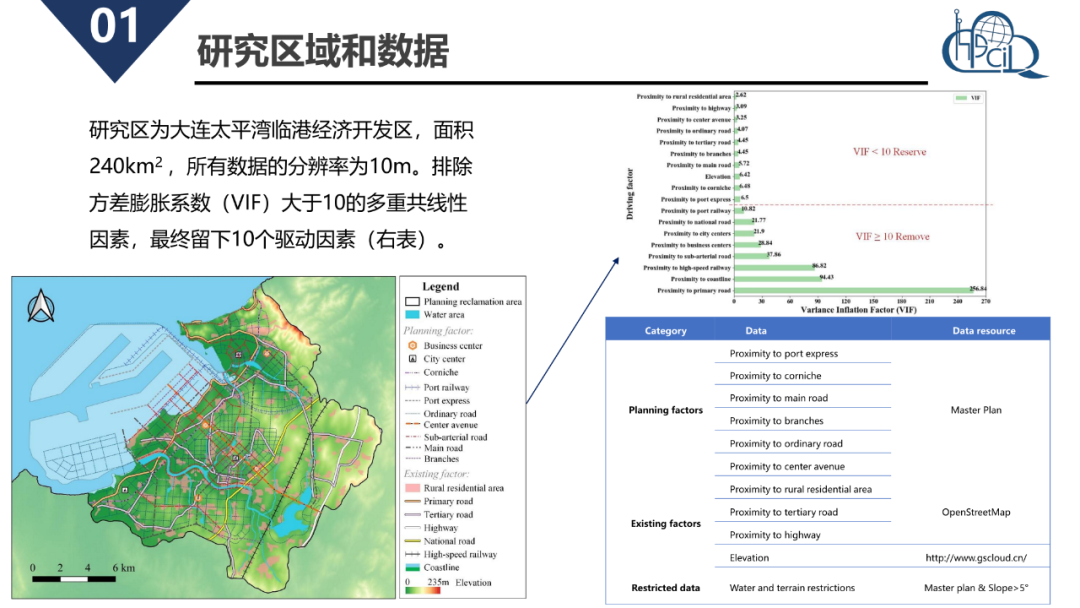Click the VIF bar chart image
Viewport: 1080px width, 608px height.
[809, 203]
